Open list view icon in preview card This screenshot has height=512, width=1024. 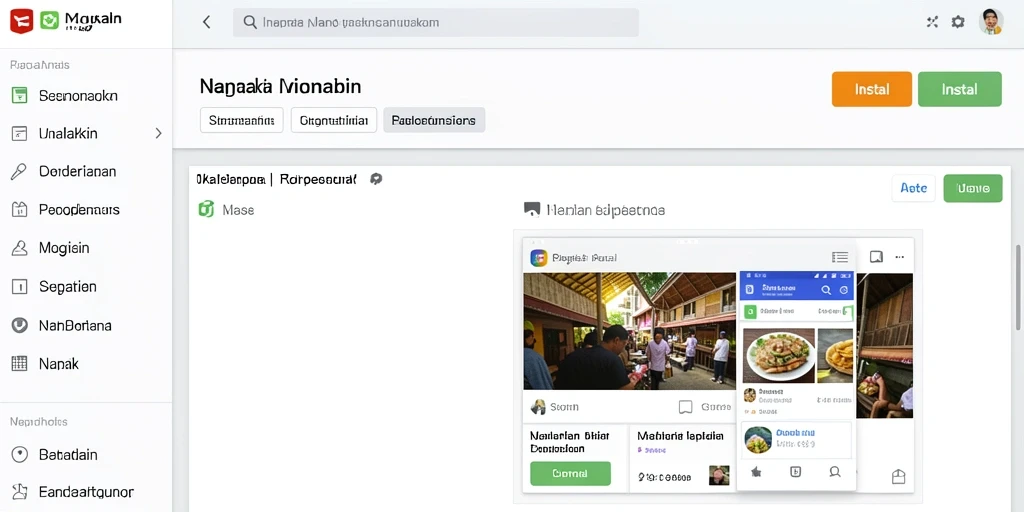pos(840,257)
